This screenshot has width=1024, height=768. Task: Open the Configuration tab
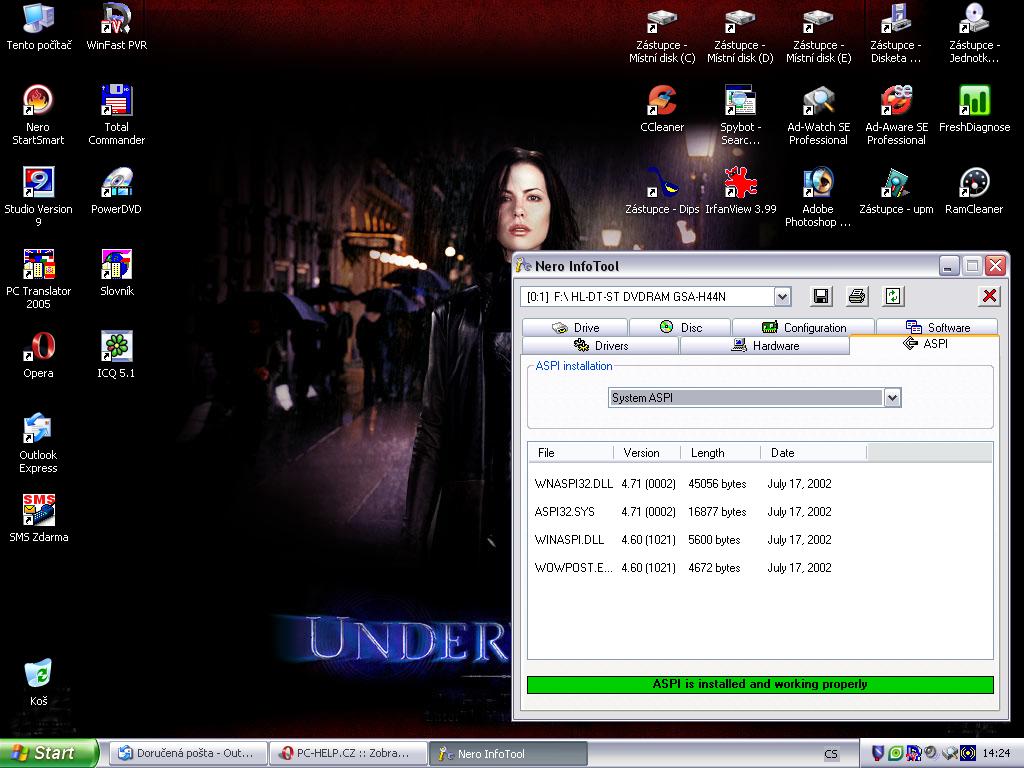tap(803, 327)
